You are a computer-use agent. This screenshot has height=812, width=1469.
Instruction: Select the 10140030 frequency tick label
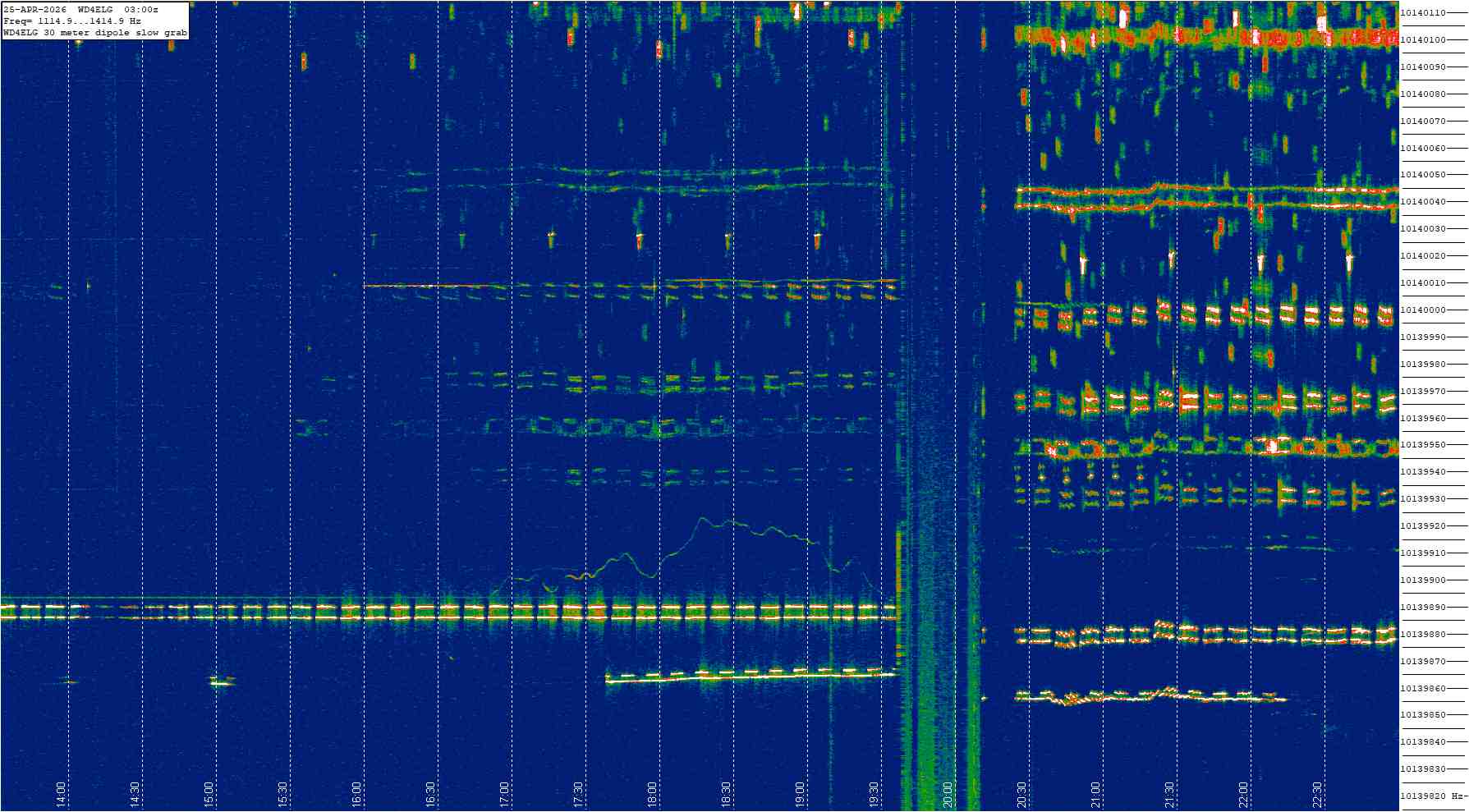[1423, 229]
